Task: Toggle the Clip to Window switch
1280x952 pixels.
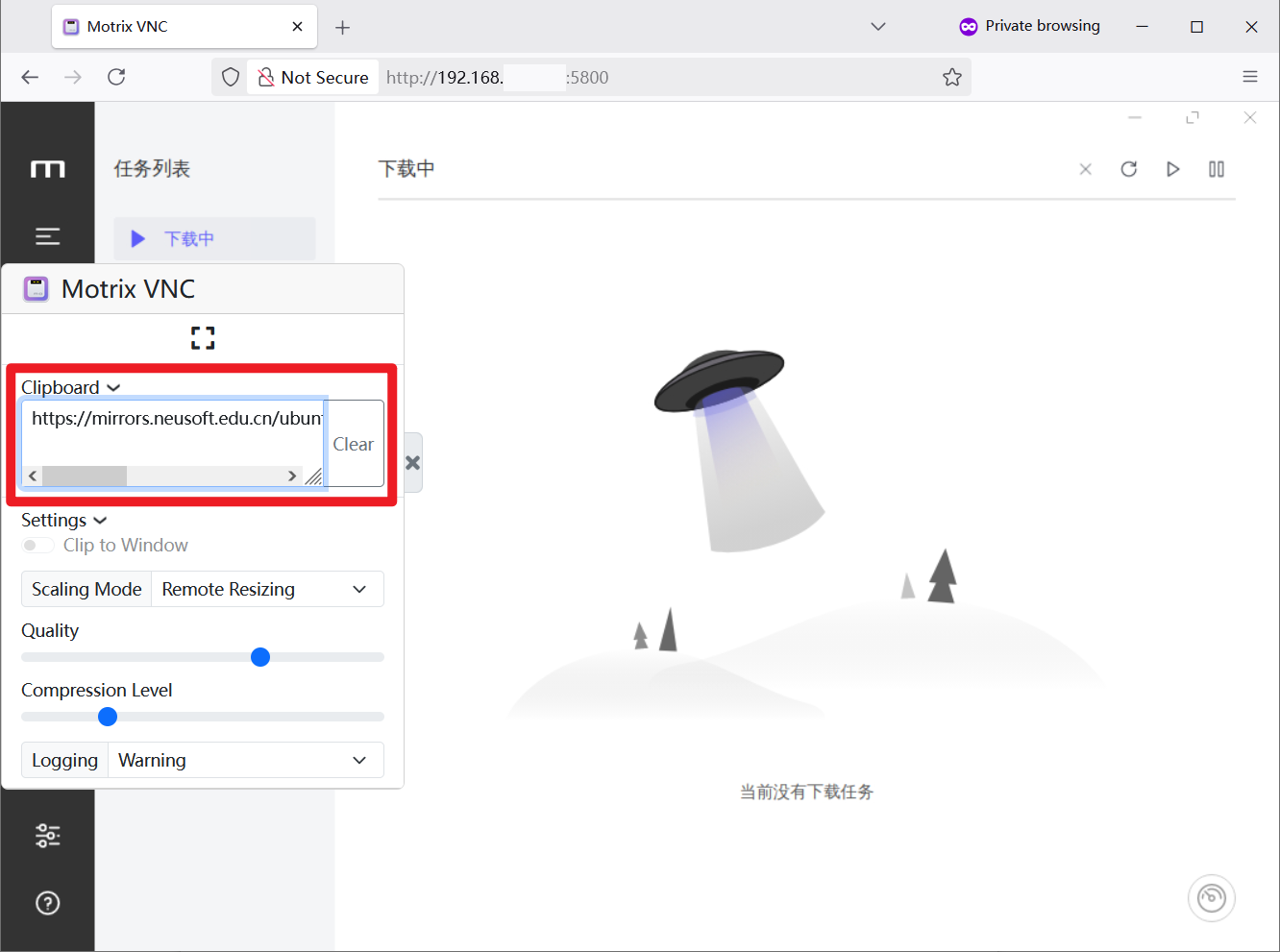Action: pyautogui.click(x=38, y=546)
